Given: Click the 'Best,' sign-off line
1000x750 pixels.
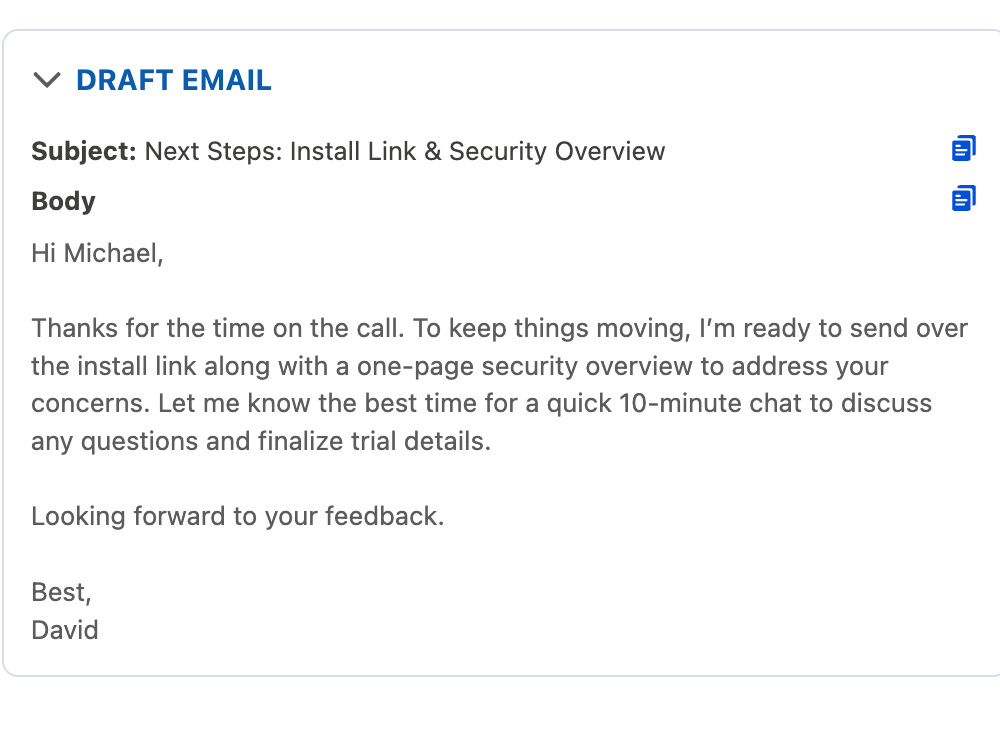Looking at the screenshot, I should [x=61, y=592].
